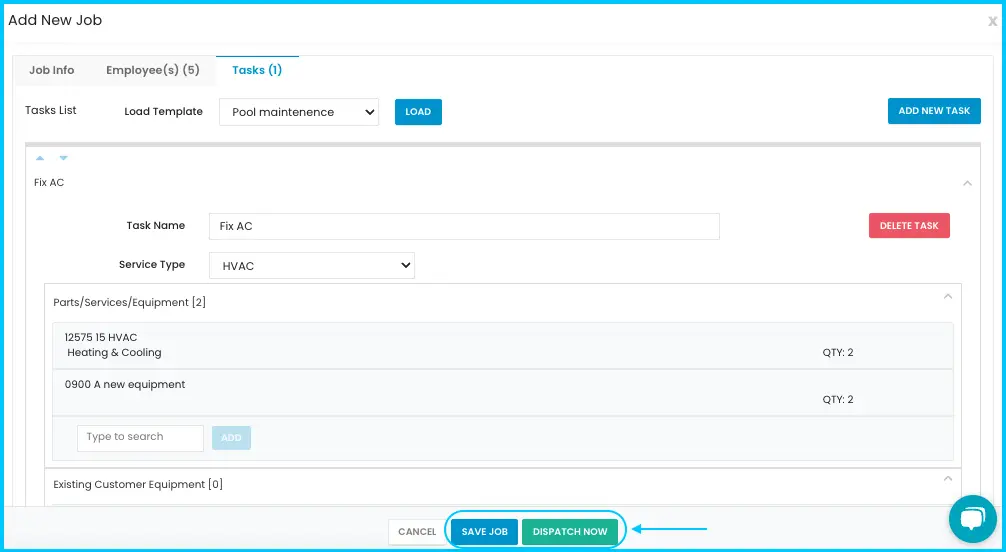Click the Type to search field
This screenshot has width=1006, height=552.
pyautogui.click(x=141, y=438)
